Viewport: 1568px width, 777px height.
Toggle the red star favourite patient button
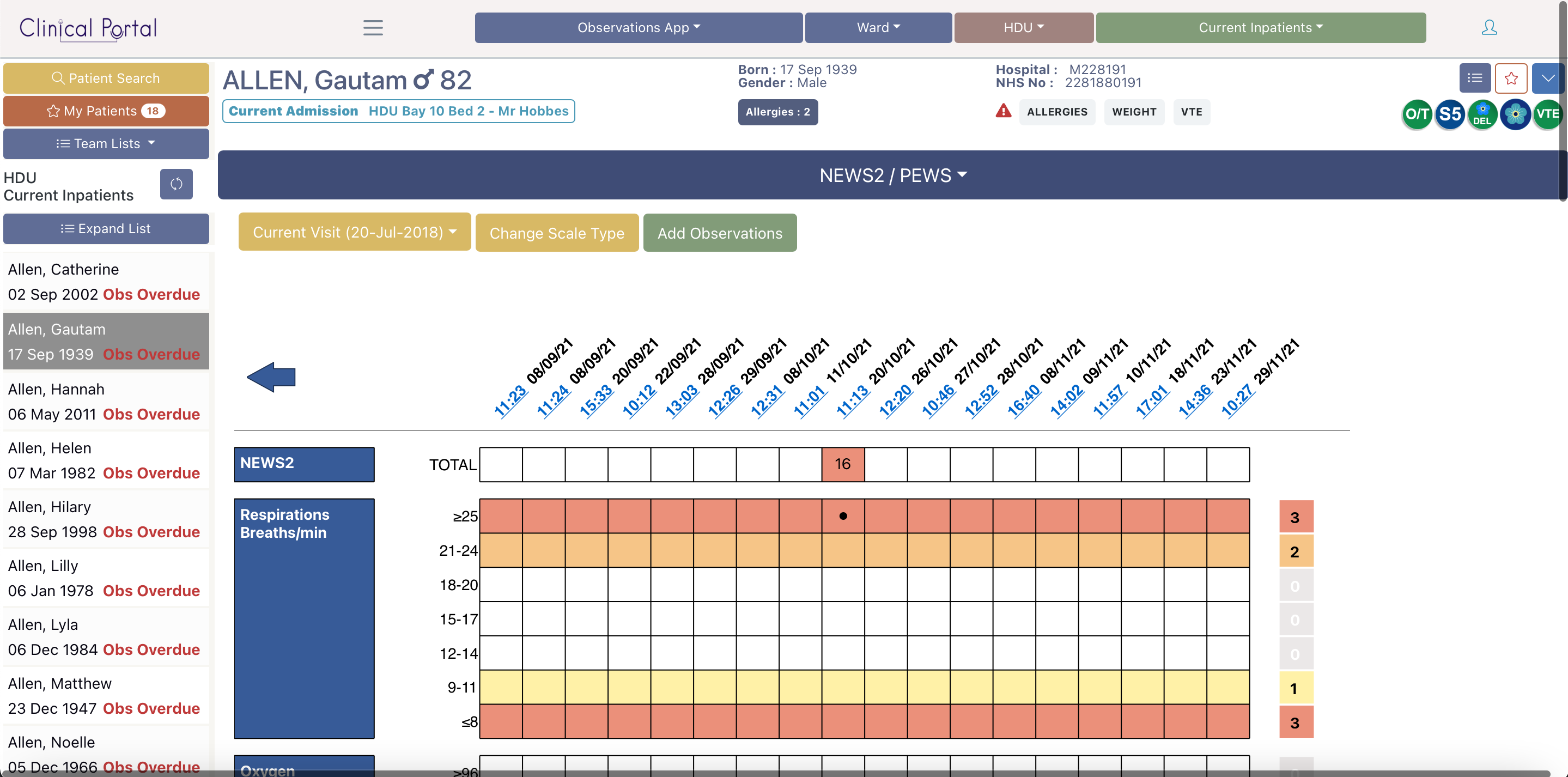(1511, 78)
